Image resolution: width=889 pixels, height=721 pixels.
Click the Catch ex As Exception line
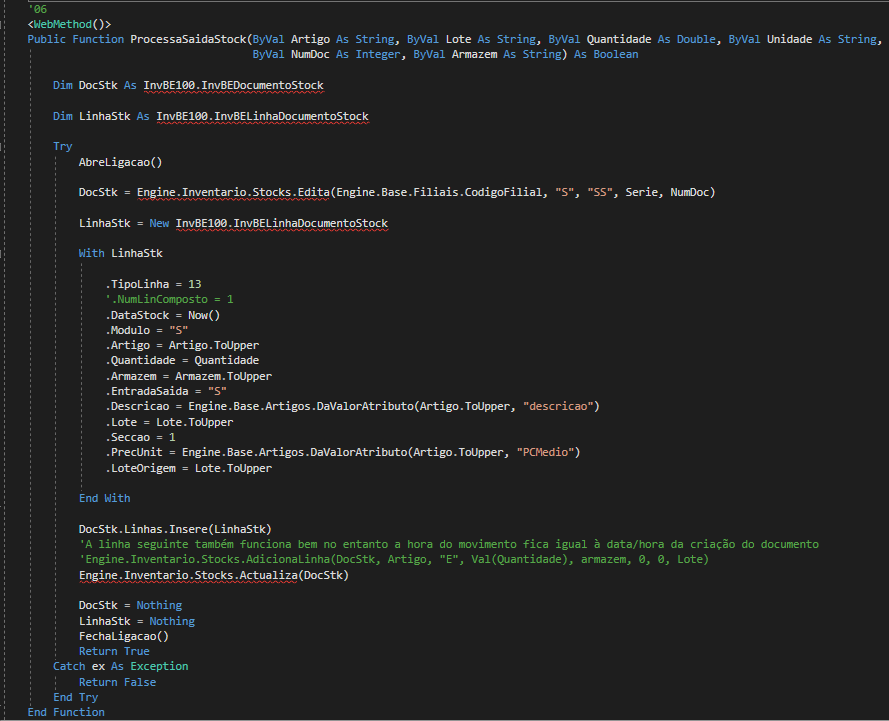coord(120,666)
